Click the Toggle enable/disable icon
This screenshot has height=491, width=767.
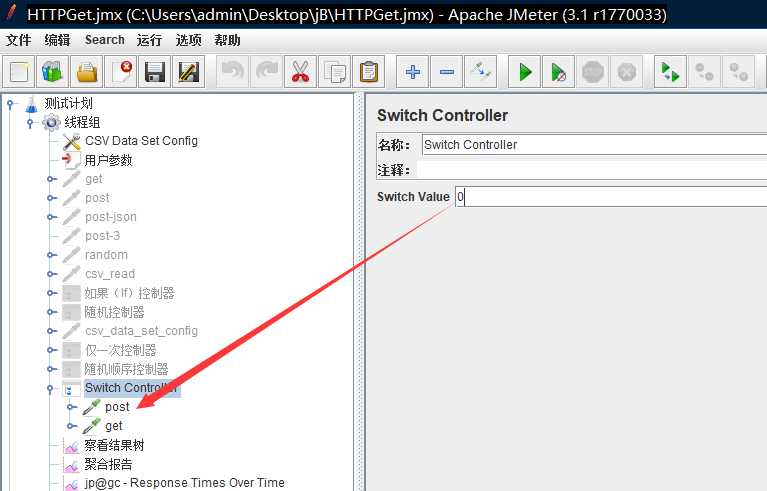(480, 72)
